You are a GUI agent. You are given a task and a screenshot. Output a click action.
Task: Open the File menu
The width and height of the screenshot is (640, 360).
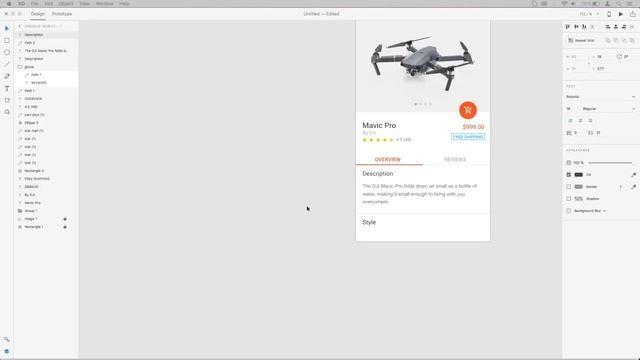click(x=35, y=4)
